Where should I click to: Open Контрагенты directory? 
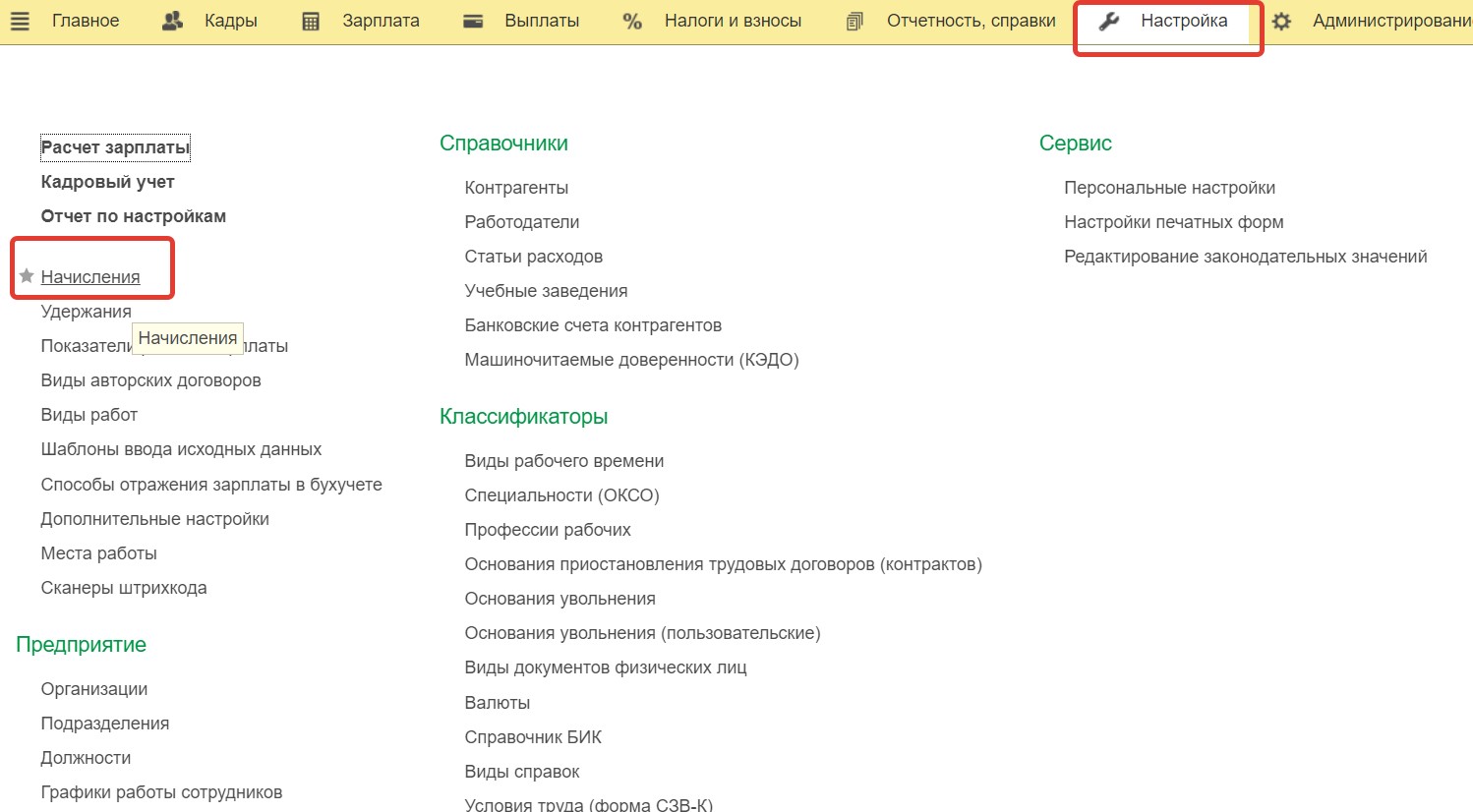(x=516, y=188)
